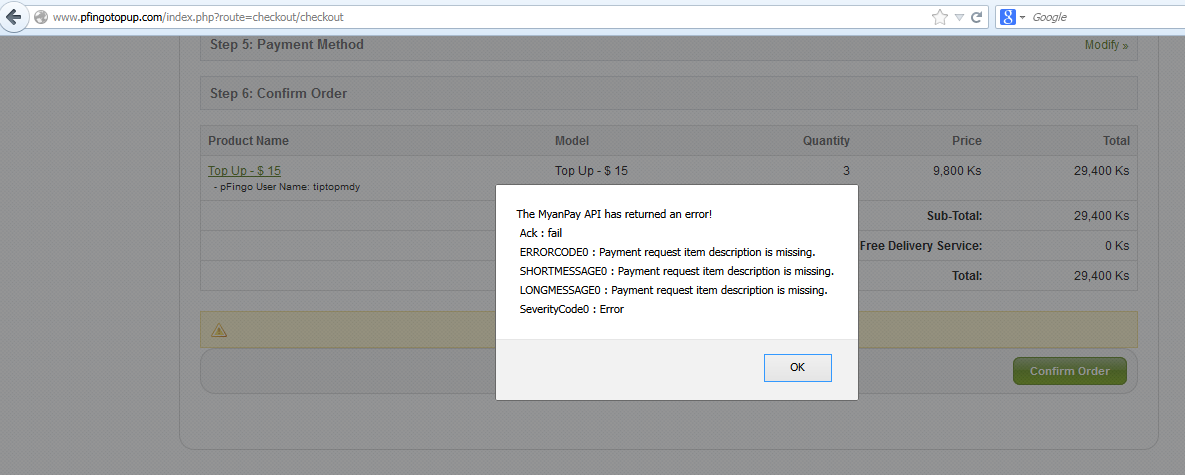
Task: Click the globe site identity icon
Action: [x=41, y=17]
